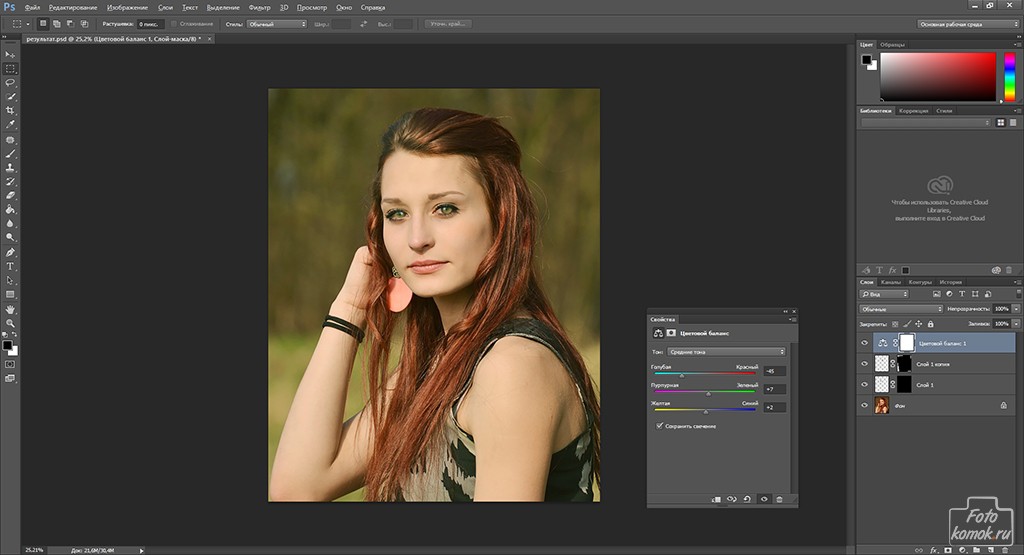Viewport: 1024px width, 555px height.
Task: Switch to the История tab
Action: coord(950,282)
